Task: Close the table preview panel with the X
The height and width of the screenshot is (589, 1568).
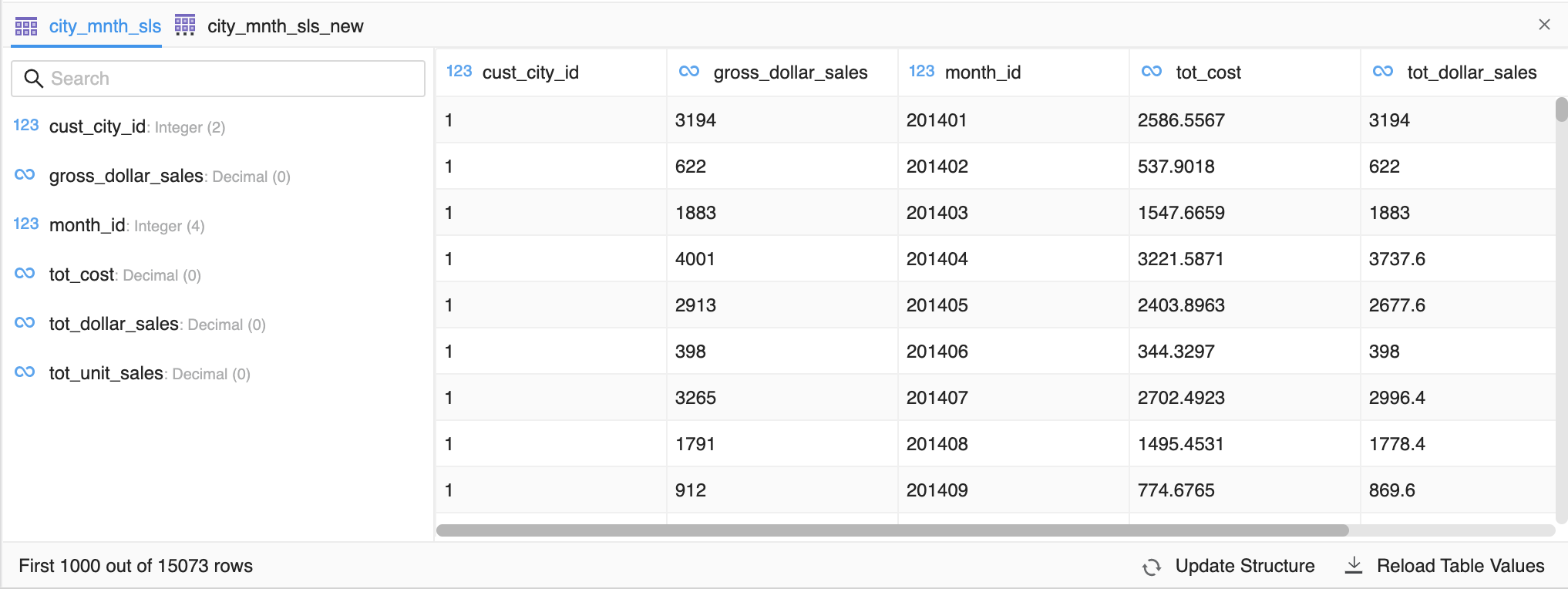Action: pyautogui.click(x=1544, y=25)
